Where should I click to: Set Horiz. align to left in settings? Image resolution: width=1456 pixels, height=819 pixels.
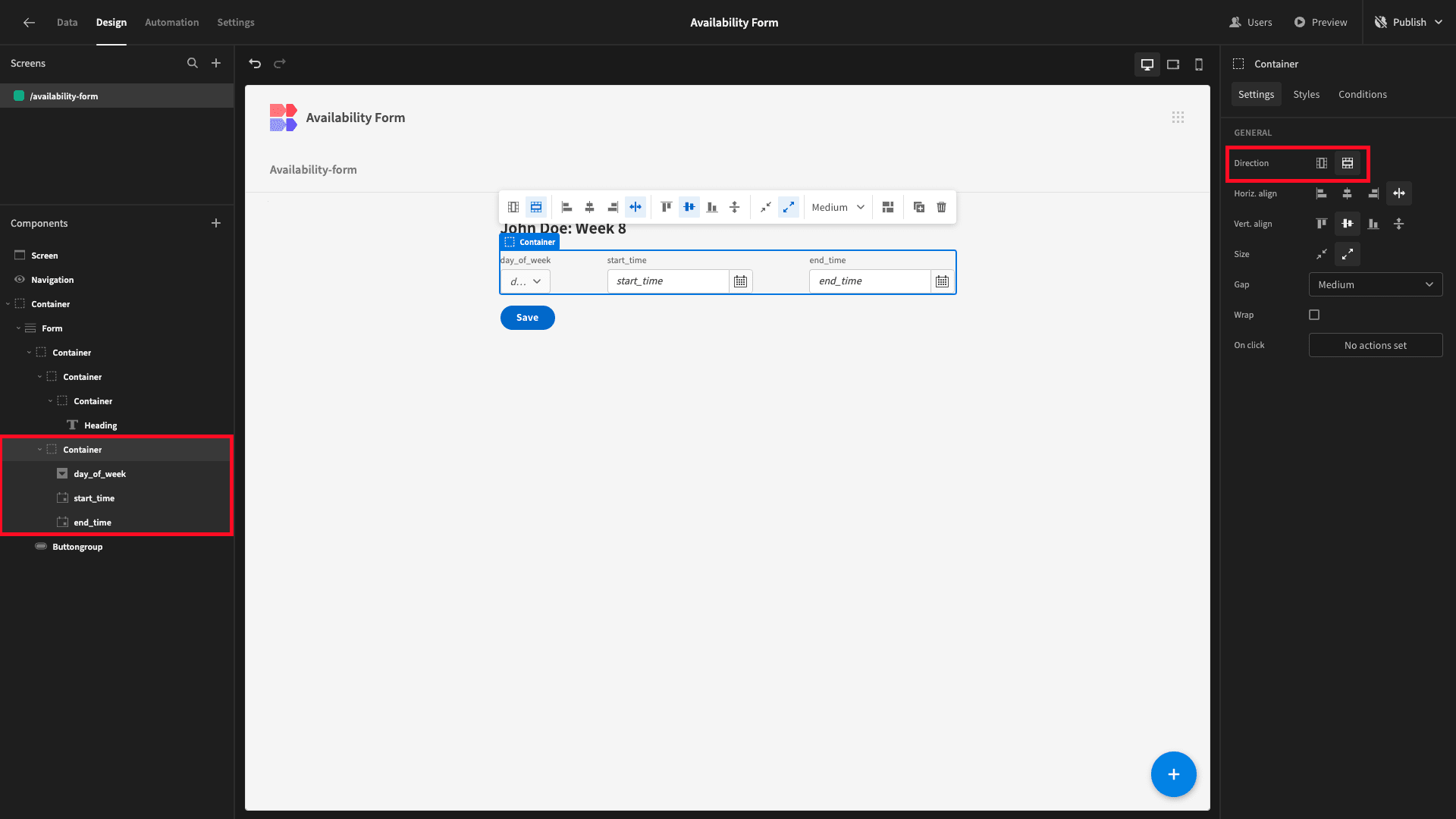[1322, 193]
